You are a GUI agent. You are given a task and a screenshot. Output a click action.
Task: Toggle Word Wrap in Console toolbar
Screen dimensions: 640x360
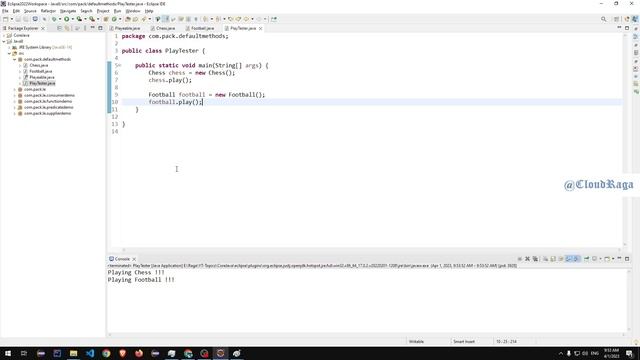click(x=561, y=259)
